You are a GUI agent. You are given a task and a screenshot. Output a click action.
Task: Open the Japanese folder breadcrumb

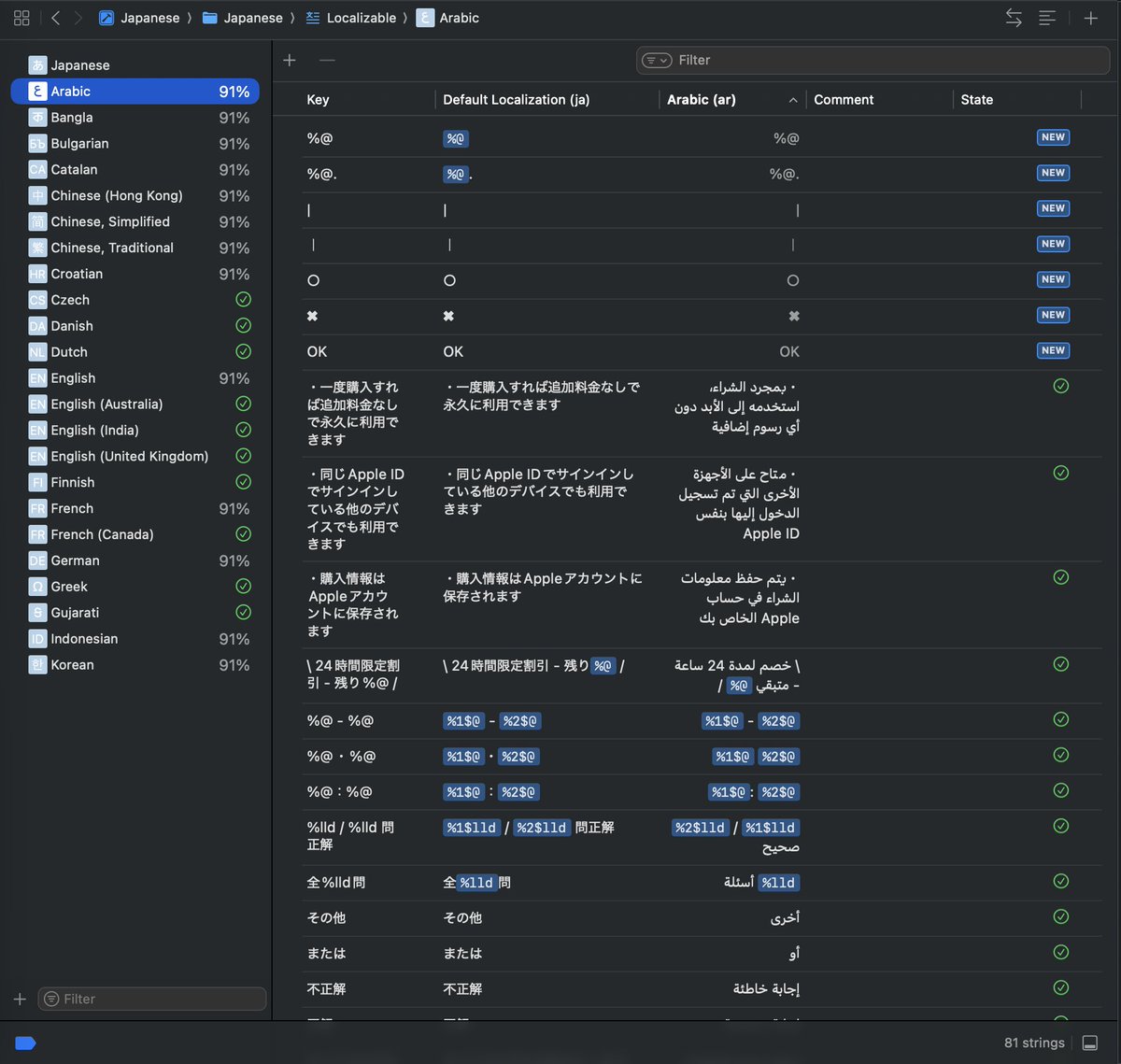click(243, 18)
